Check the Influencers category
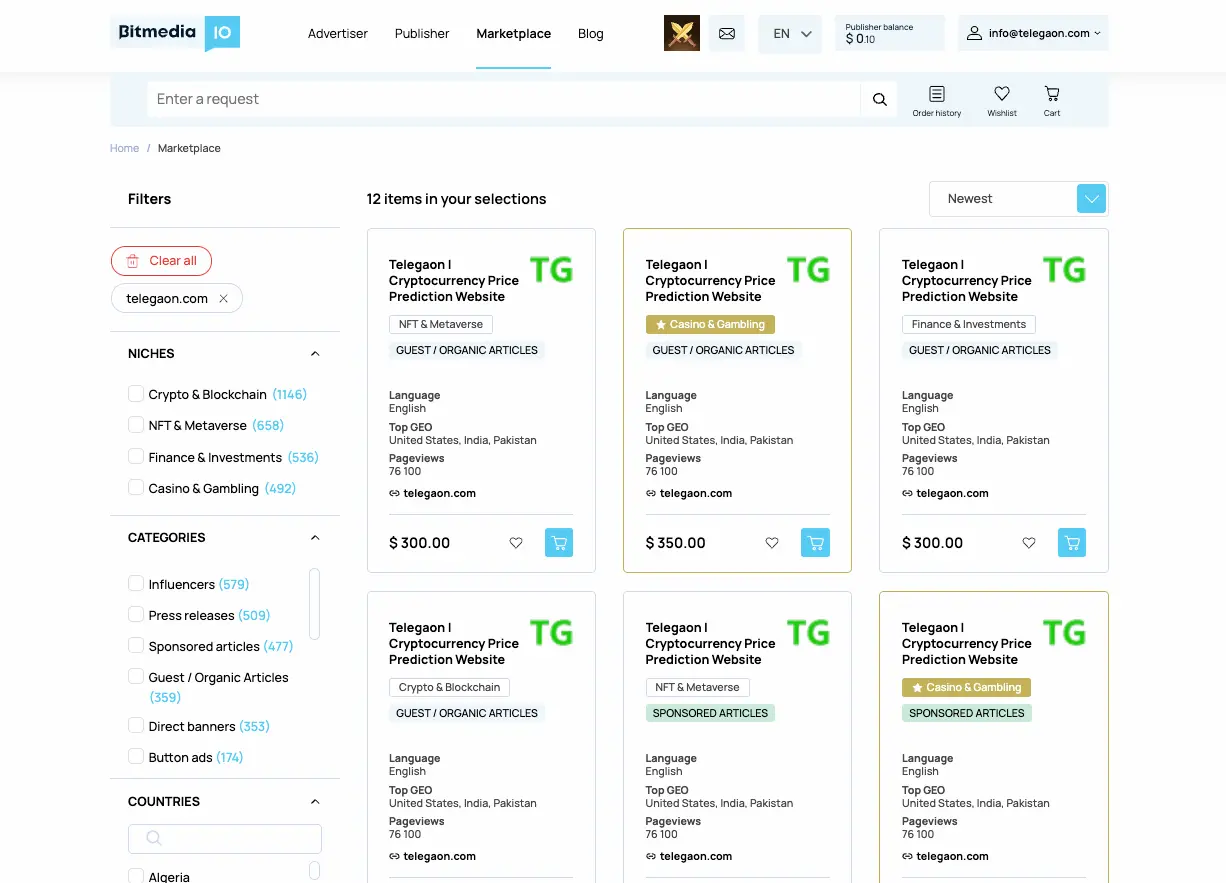The image size is (1226, 883). [136, 583]
